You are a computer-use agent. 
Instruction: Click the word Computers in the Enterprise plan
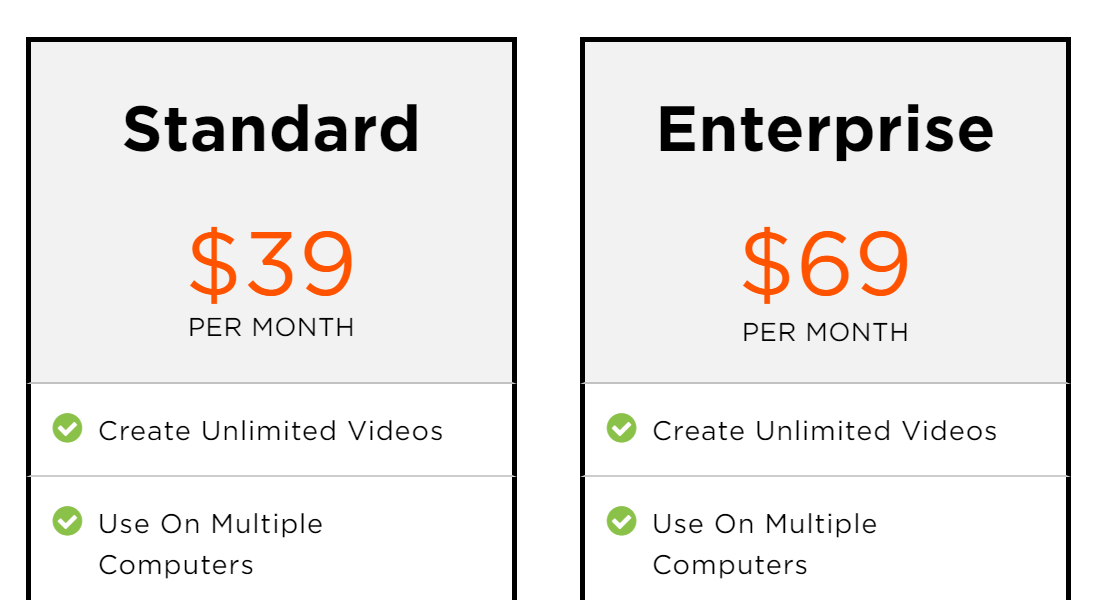click(730, 565)
